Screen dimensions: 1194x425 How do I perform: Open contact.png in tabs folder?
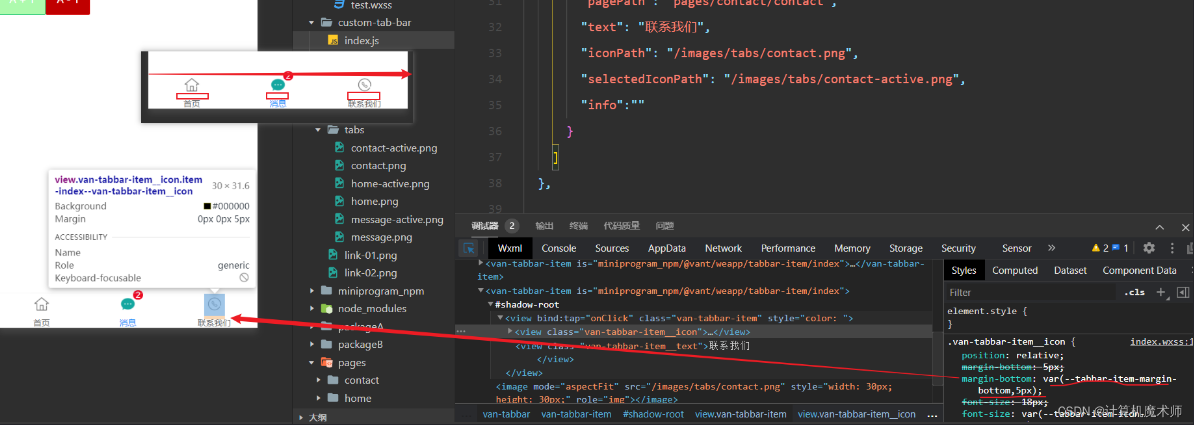pyautogui.click(x=378, y=165)
